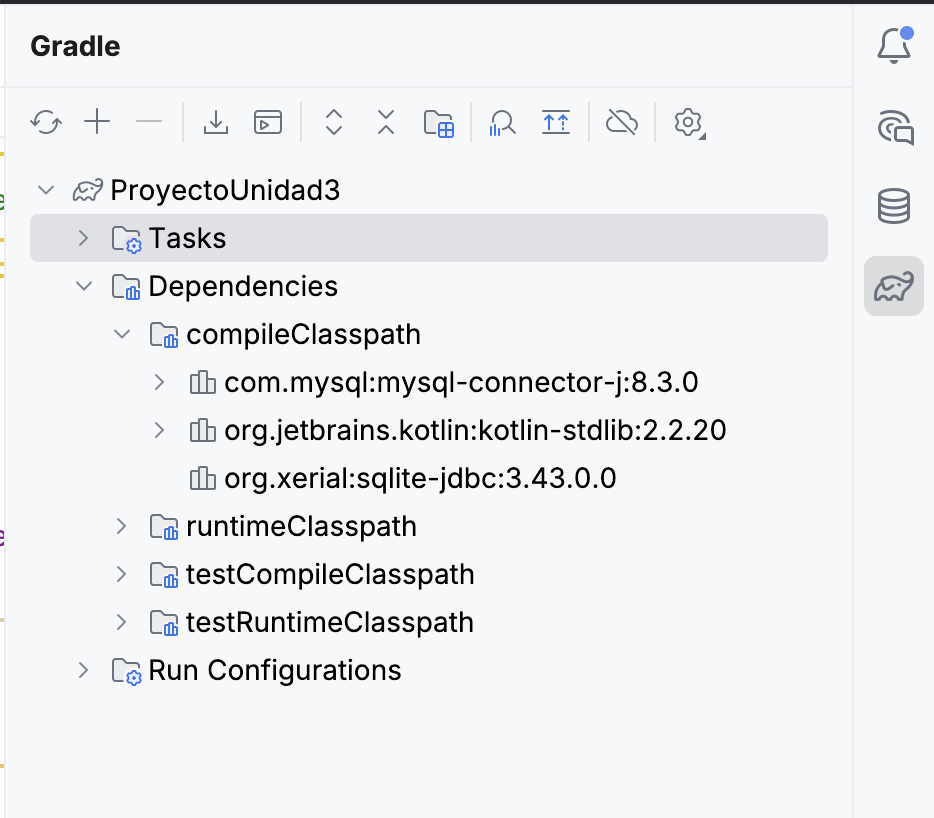Expand the Tasks folder chevron
Image resolution: width=934 pixels, height=818 pixels.
[x=83, y=238]
